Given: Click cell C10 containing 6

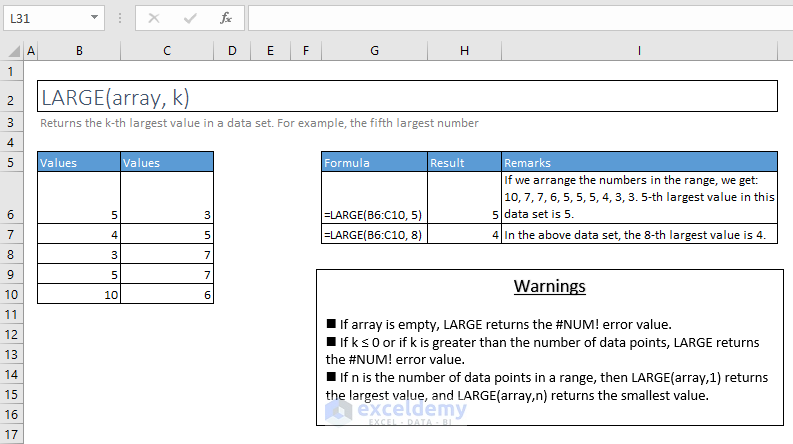Looking at the screenshot, I should [167, 294].
